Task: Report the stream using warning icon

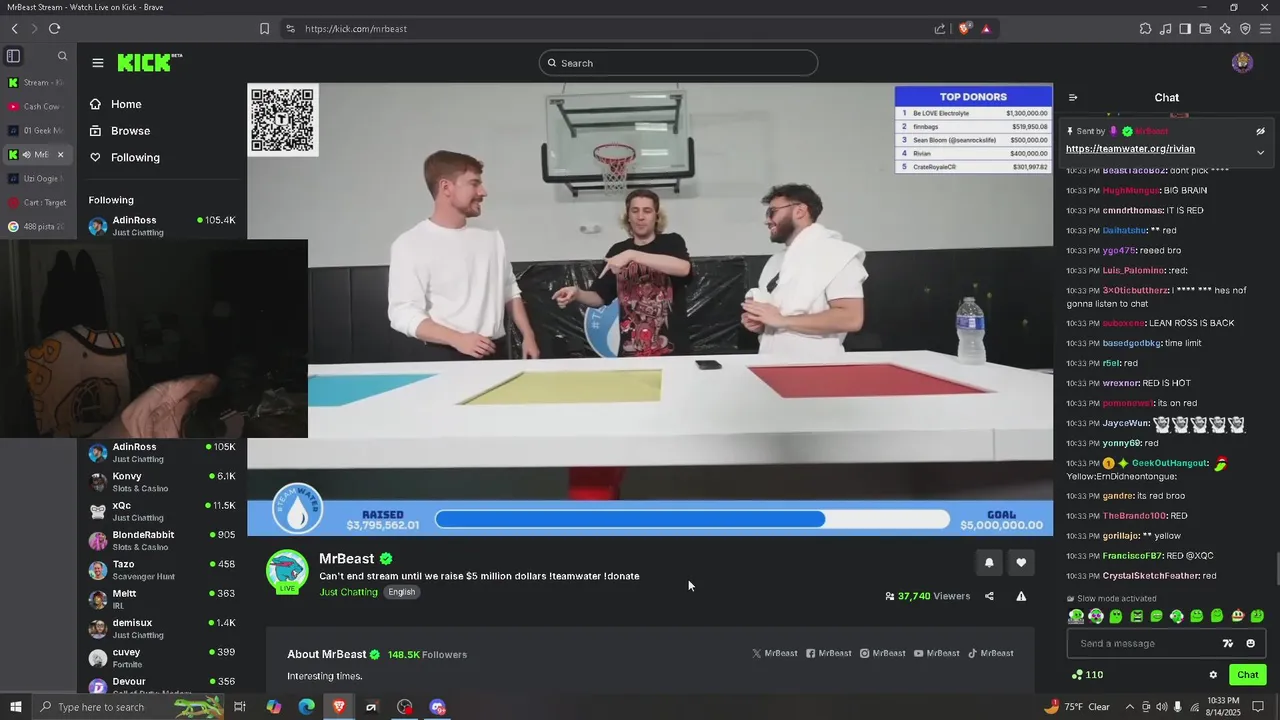Action: coord(1021,596)
